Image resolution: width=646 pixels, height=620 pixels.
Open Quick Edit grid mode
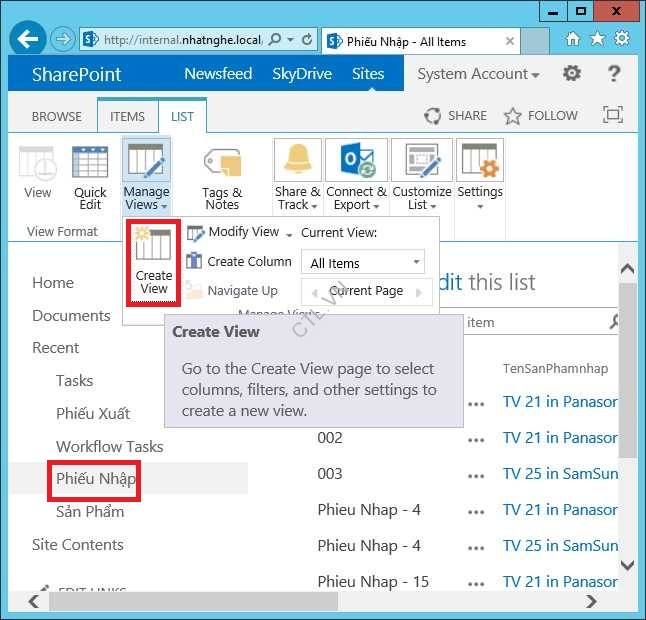coord(90,178)
